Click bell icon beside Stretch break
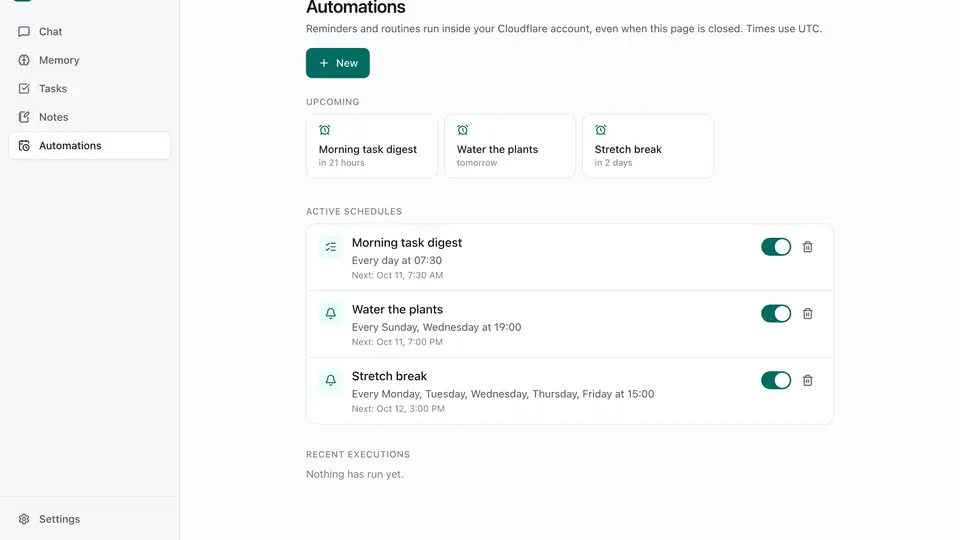 tap(331, 380)
